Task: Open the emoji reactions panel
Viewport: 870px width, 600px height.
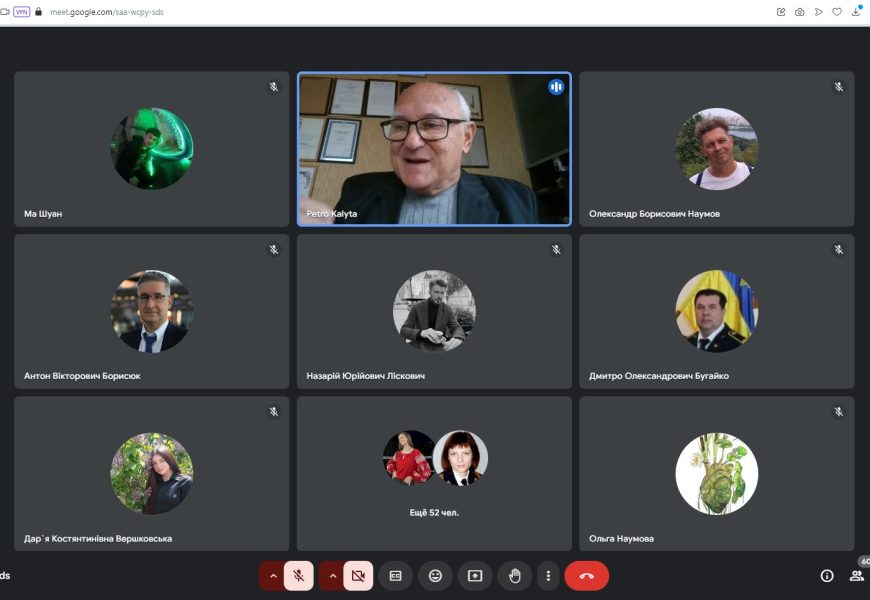Action: pyautogui.click(x=435, y=576)
